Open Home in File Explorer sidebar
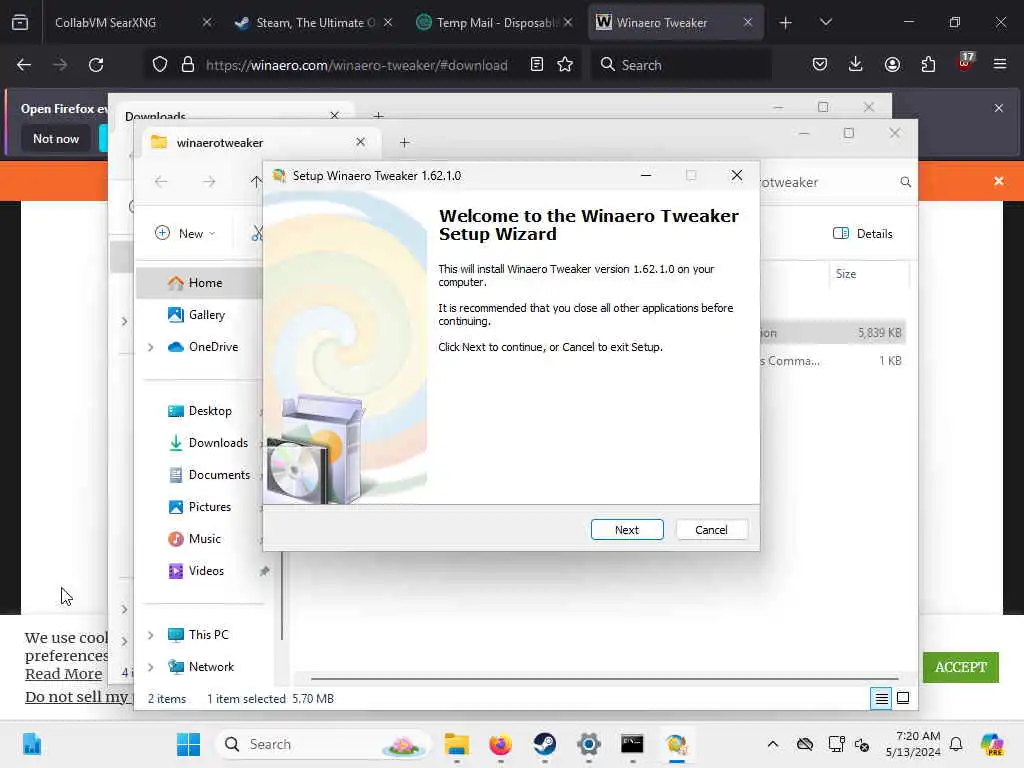This screenshot has width=1024, height=768. coord(205,283)
